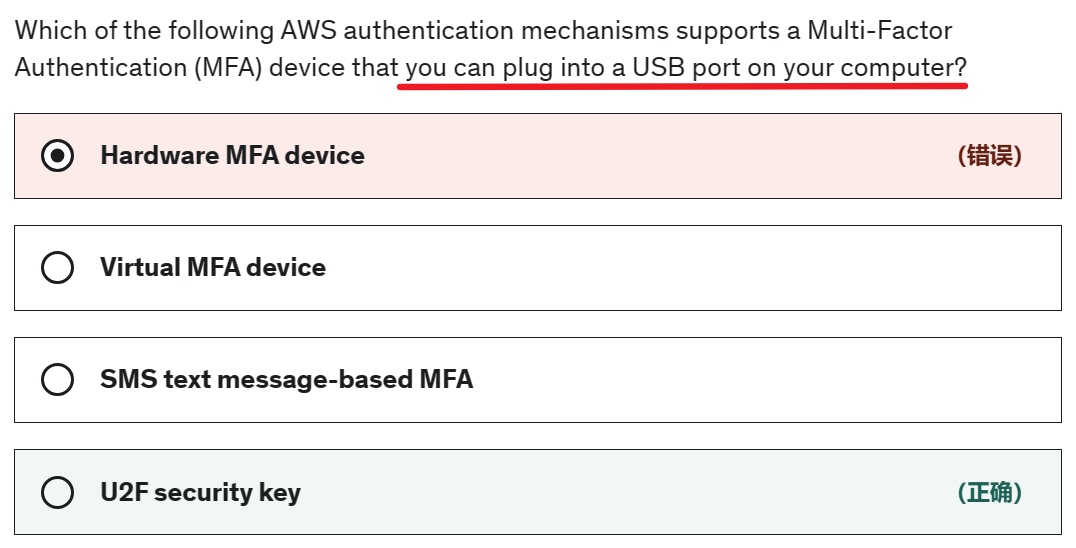Click the "Virtual MFA device" answer text
The width and height of the screenshot is (1076, 548).
[x=213, y=268]
